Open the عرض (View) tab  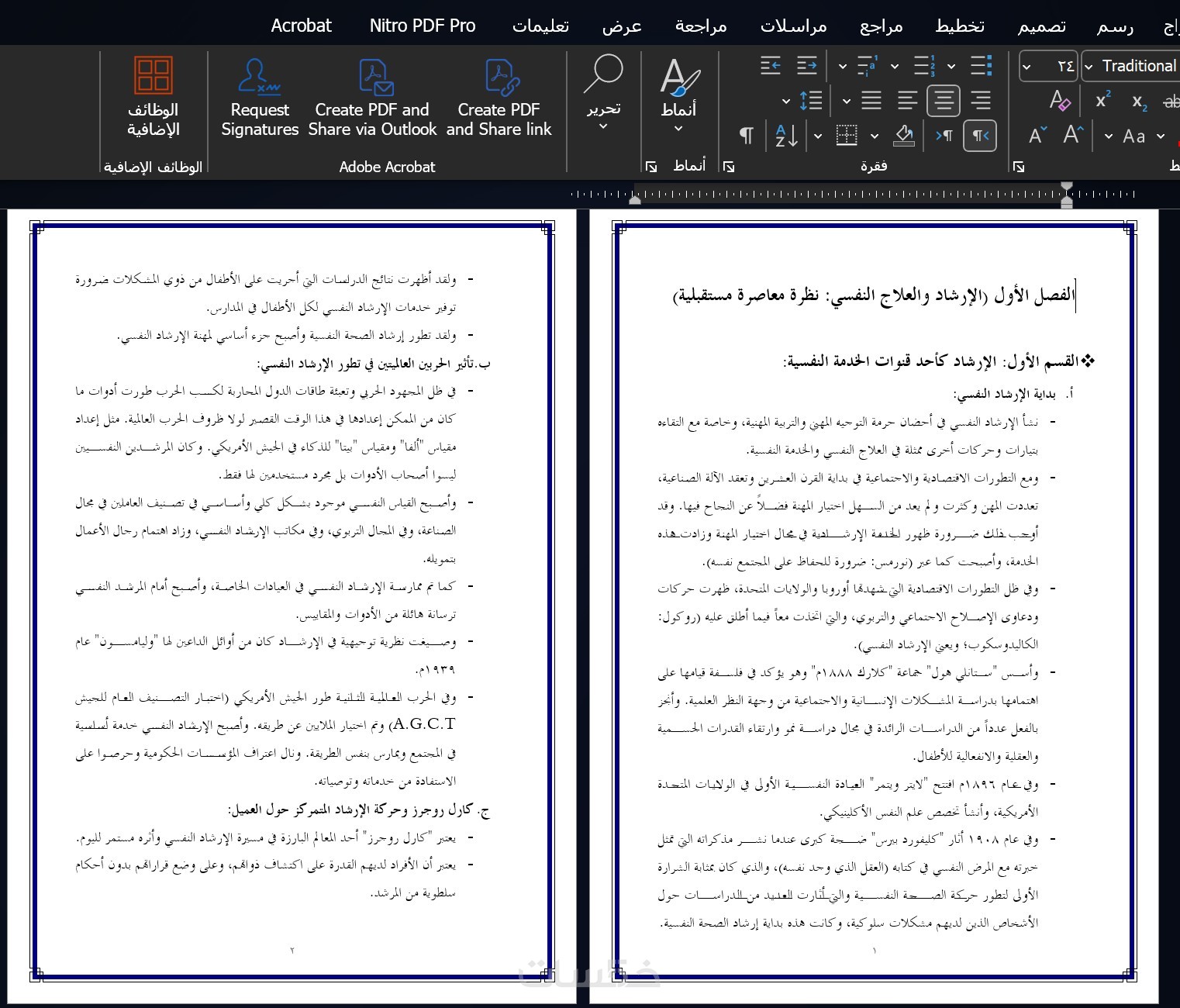(622, 26)
